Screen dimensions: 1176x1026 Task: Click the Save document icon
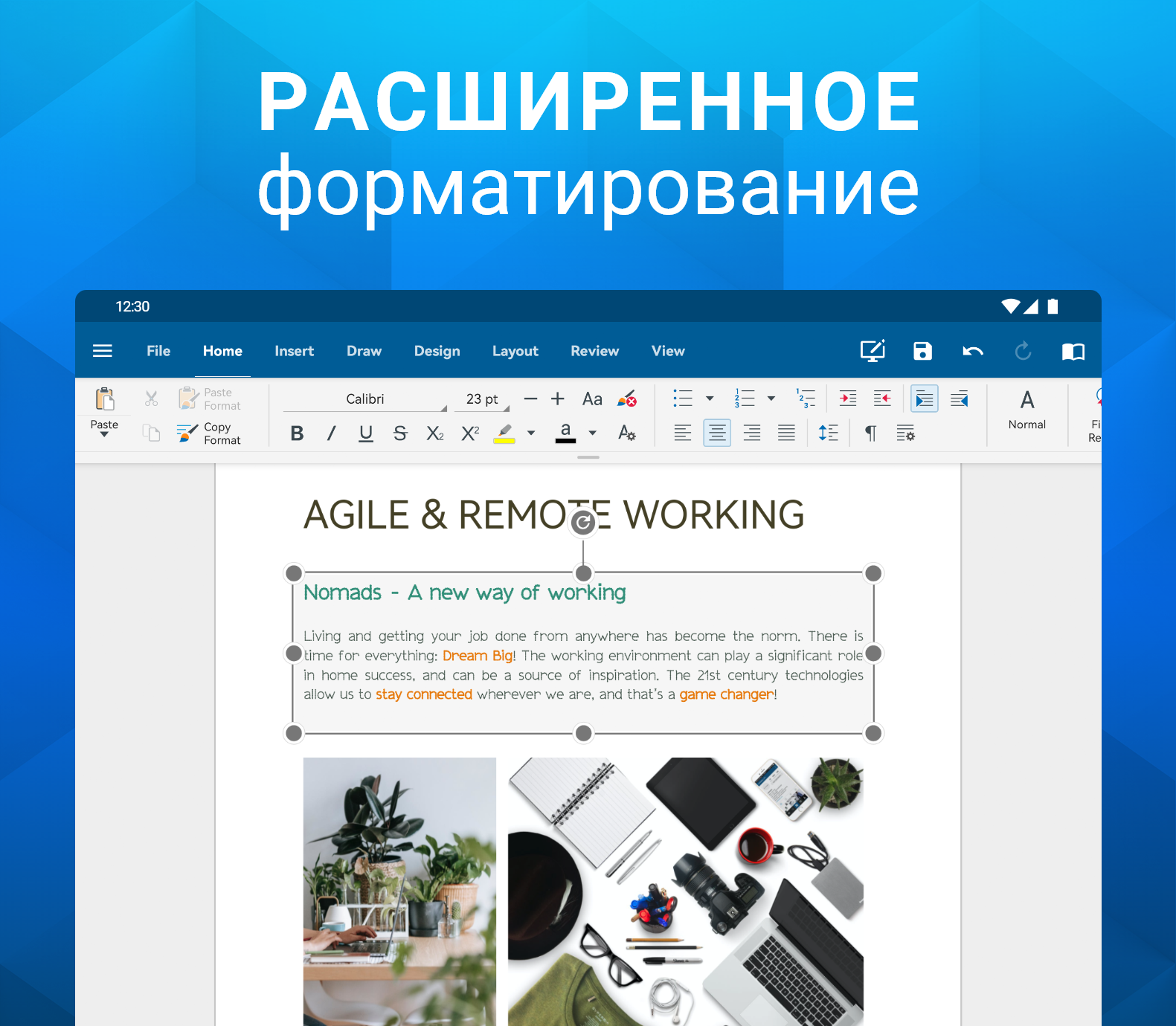click(922, 351)
